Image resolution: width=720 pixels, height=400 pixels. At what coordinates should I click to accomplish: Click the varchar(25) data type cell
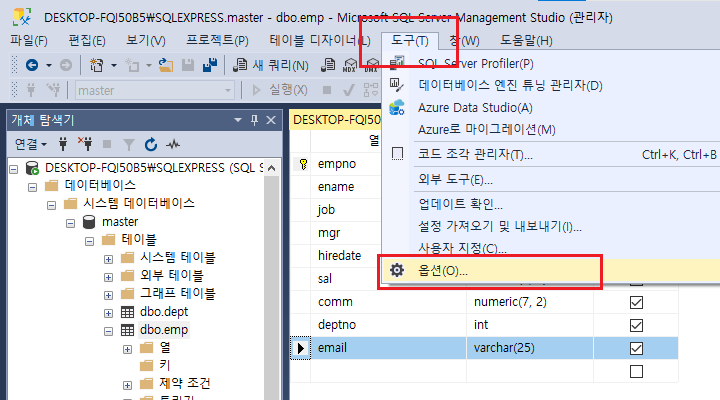pyautogui.click(x=530, y=348)
